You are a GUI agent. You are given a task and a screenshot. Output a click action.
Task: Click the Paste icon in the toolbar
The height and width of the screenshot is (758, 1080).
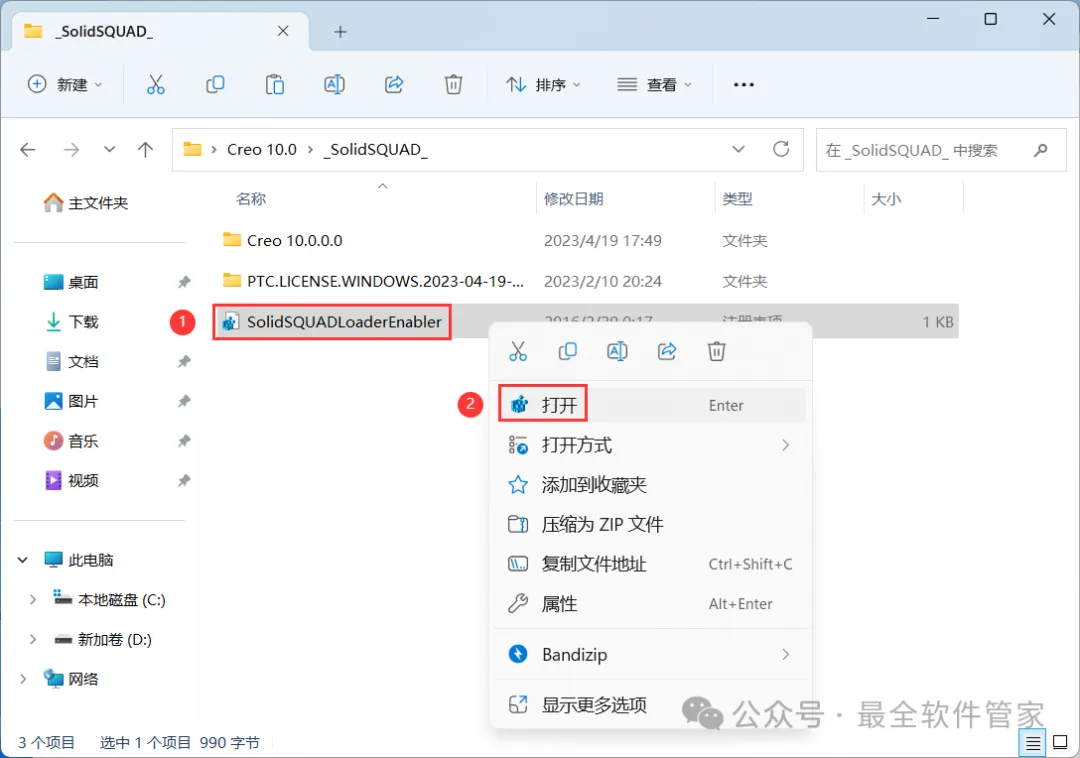[x=275, y=85]
